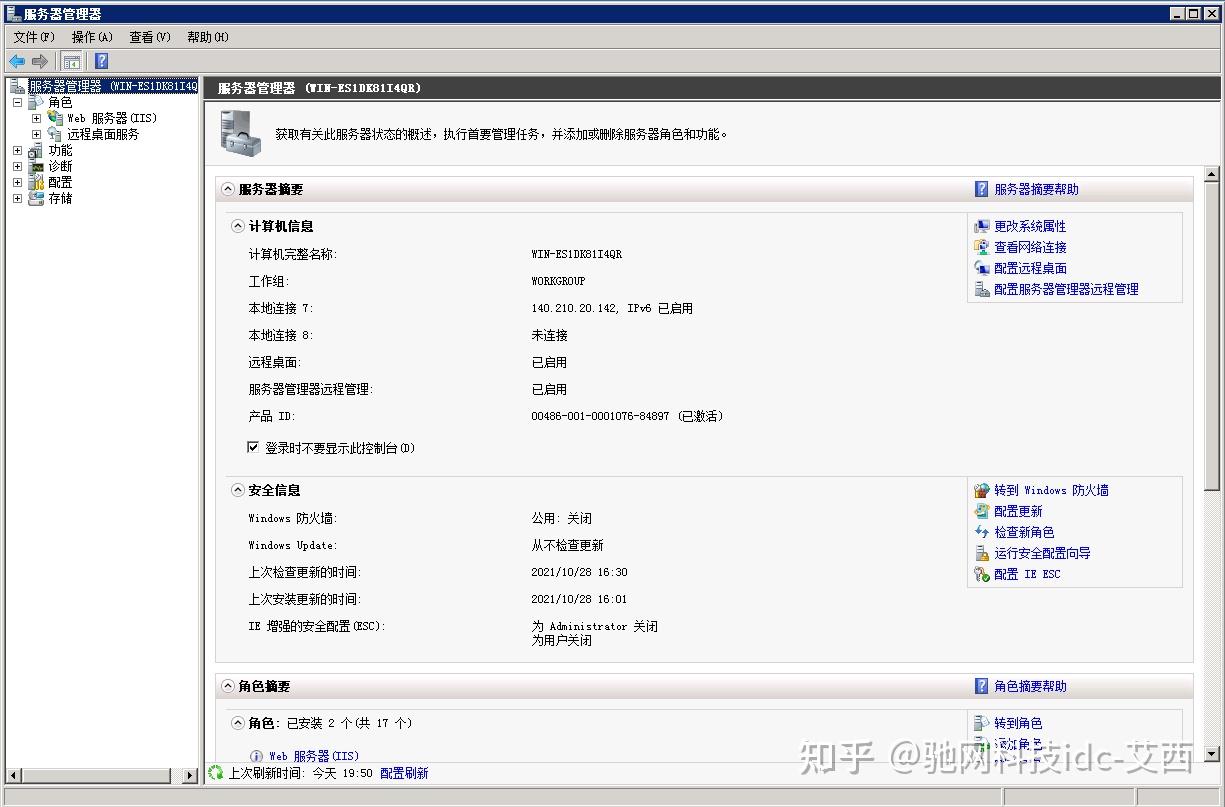The image size is (1225, 807).
Task: Expand the 功能 tree node
Action: tap(17, 150)
